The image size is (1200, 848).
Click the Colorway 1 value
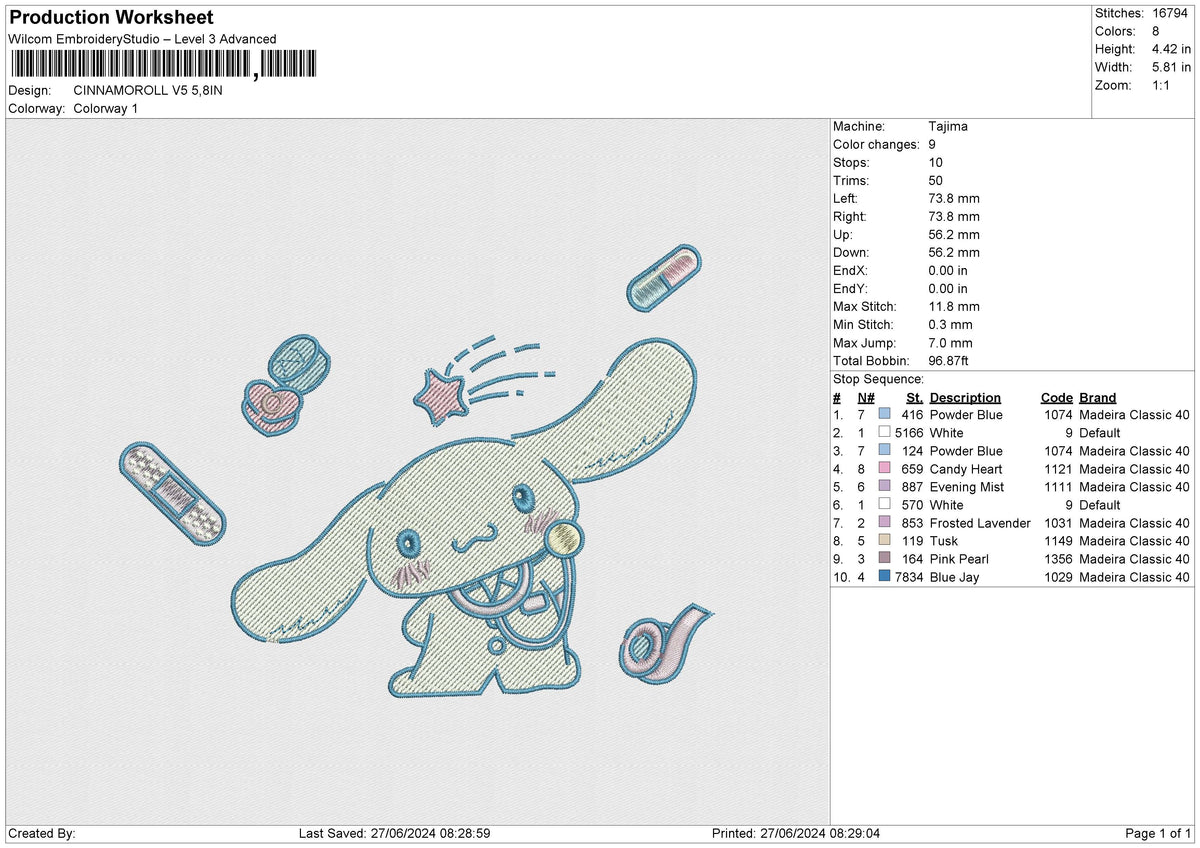pyautogui.click(x=106, y=108)
